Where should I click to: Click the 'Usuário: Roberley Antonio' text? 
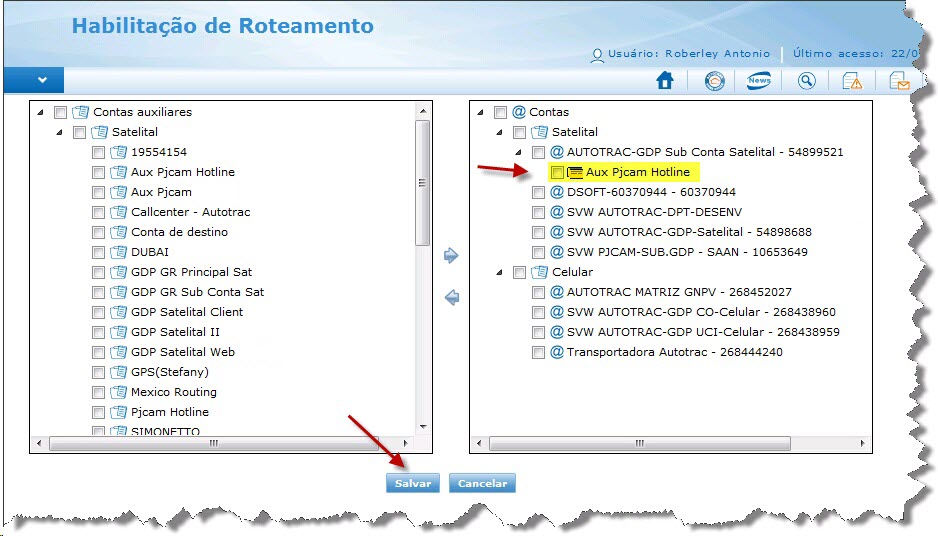pos(689,53)
